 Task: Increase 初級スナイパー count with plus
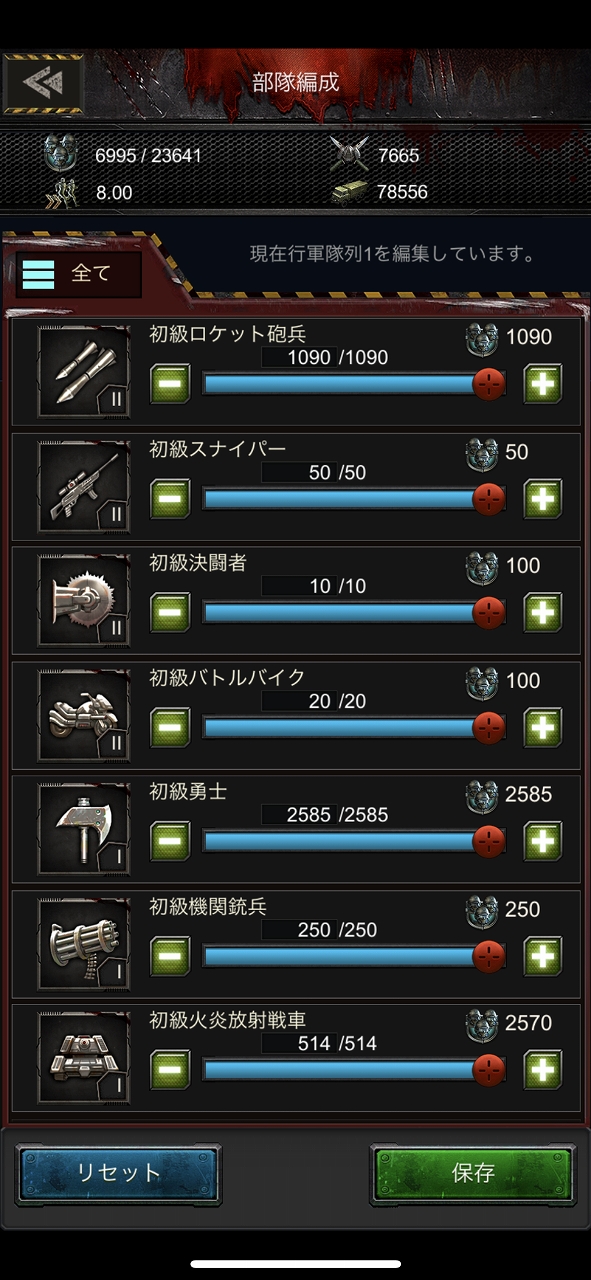click(x=543, y=498)
